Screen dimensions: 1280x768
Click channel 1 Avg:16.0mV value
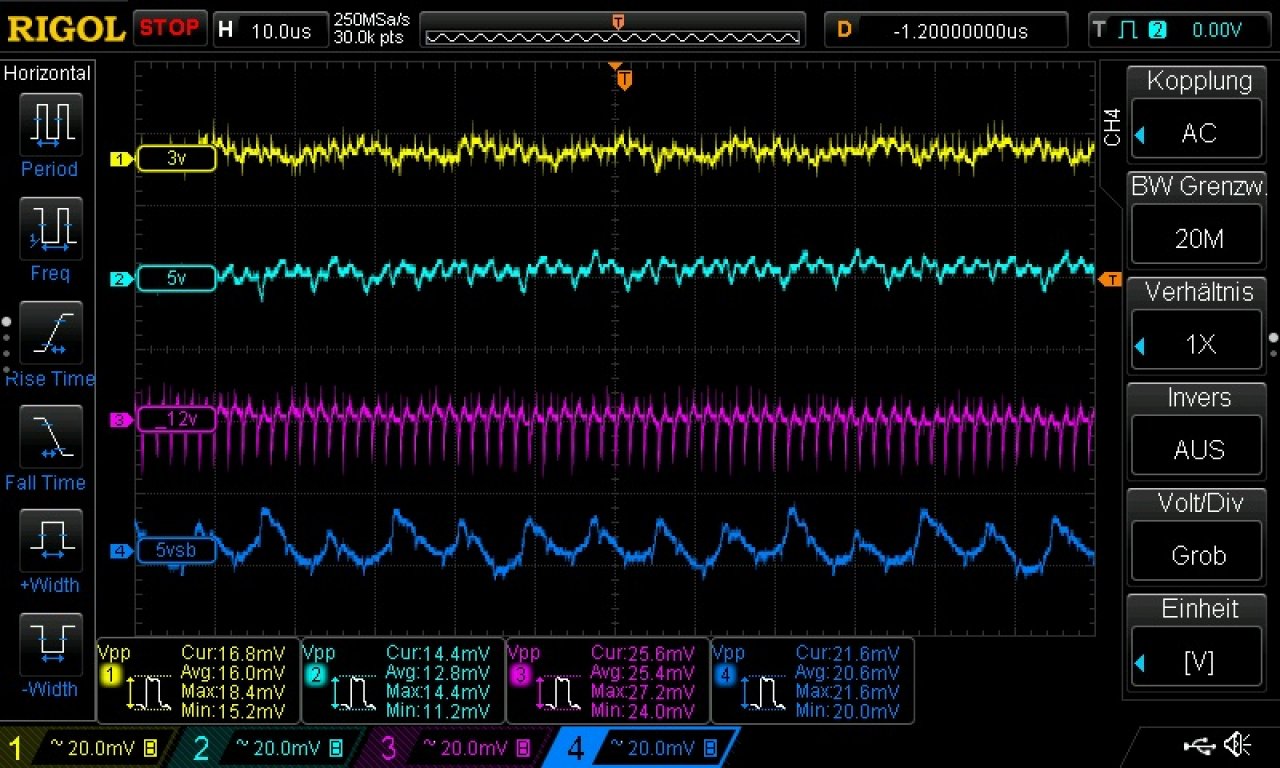(233, 672)
